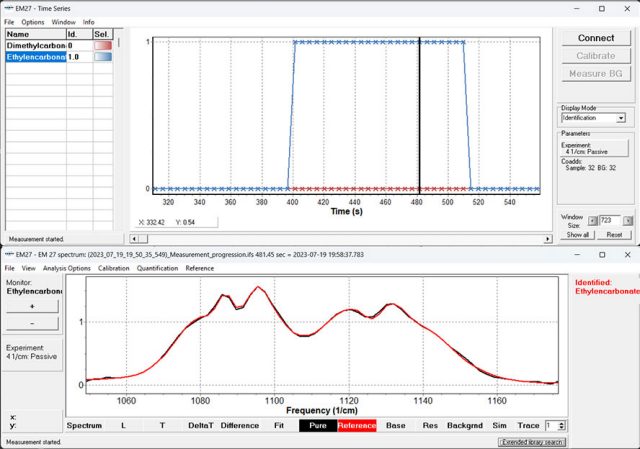Toggle the L trace button

[123, 425]
